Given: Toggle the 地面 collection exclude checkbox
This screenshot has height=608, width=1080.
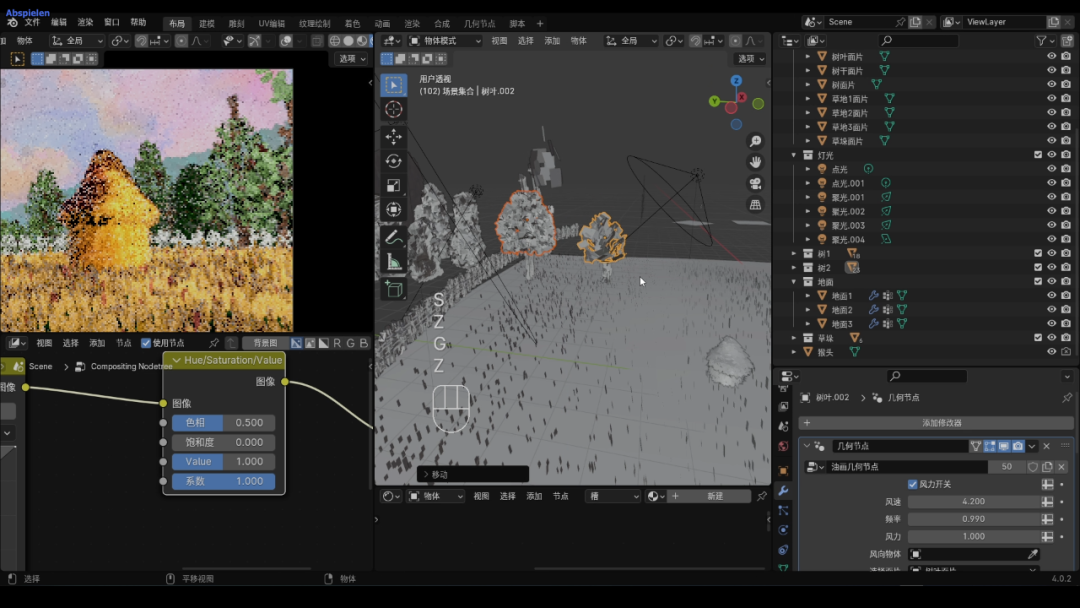Looking at the screenshot, I should tap(1038, 282).
